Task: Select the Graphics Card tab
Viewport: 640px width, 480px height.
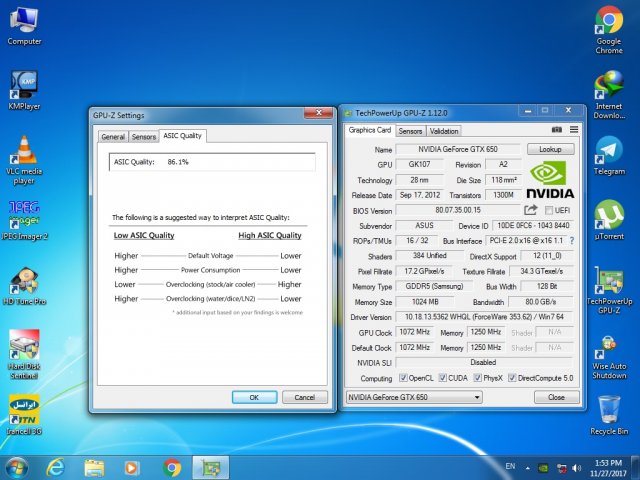Action: (x=370, y=130)
